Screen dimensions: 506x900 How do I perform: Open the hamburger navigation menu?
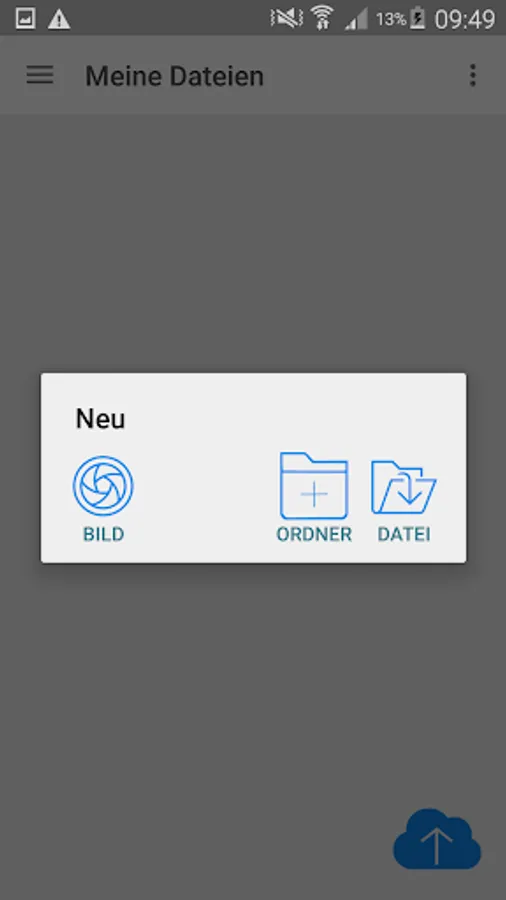click(40, 75)
